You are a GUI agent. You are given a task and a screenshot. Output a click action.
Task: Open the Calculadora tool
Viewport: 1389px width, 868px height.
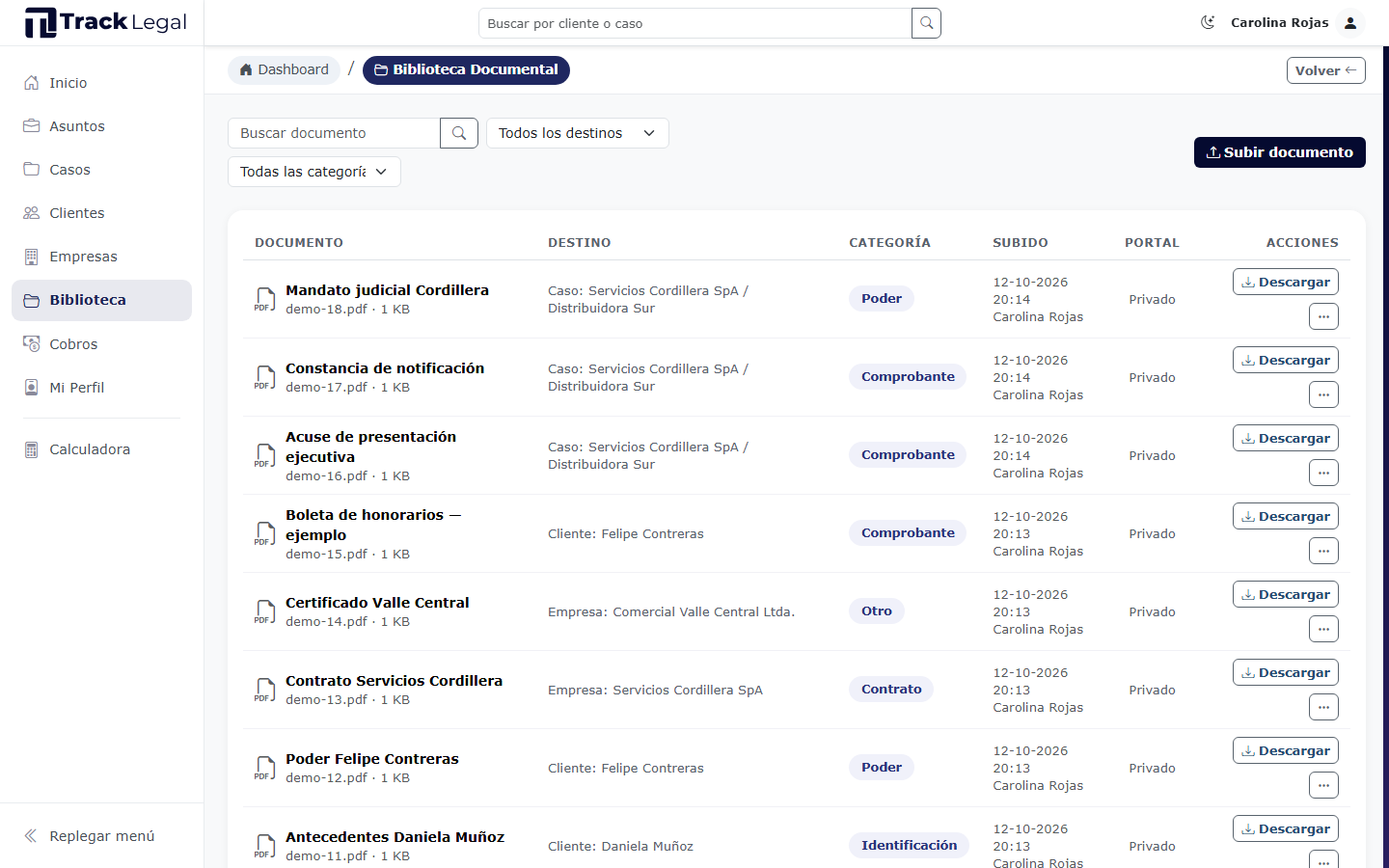pyautogui.click(x=101, y=449)
